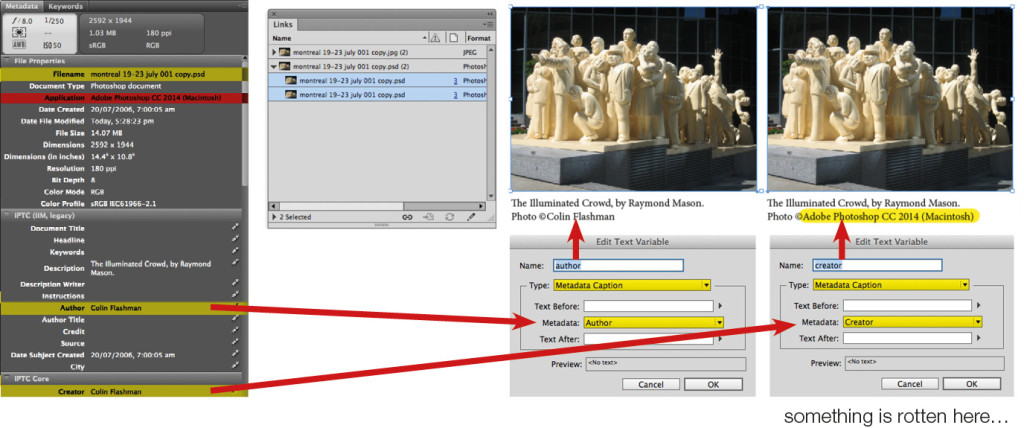Click the Name field containing creator
The width and height of the screenshot is (1024, 428).
pyautogui.click(x=877, y=266)
